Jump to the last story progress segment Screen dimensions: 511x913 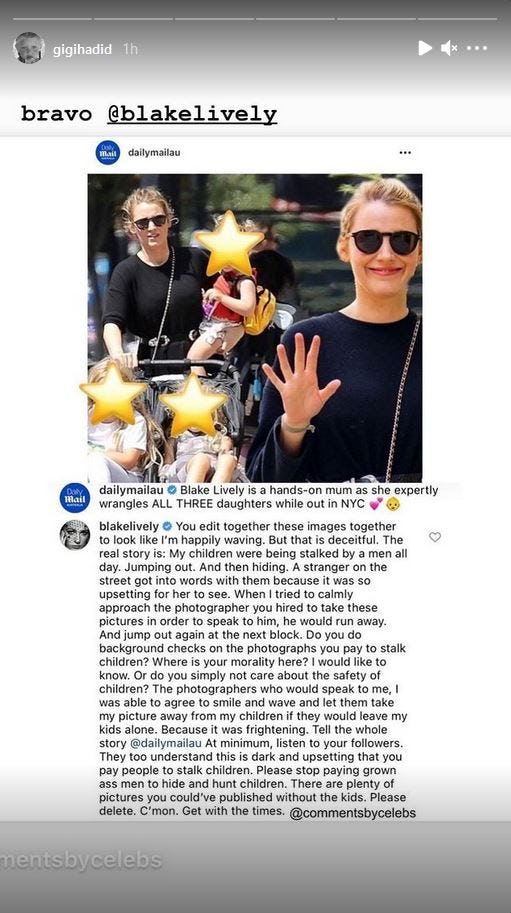pyautogui.click(x=457, y=19)
